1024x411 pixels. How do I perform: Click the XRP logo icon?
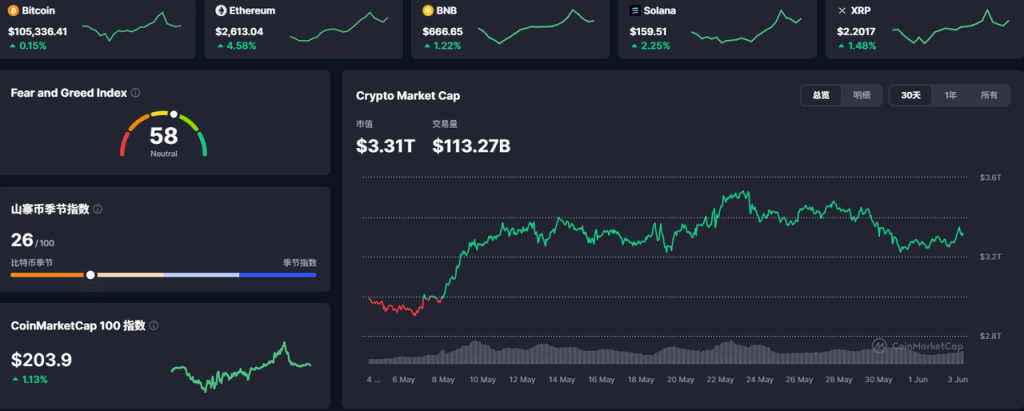(842, 10)
